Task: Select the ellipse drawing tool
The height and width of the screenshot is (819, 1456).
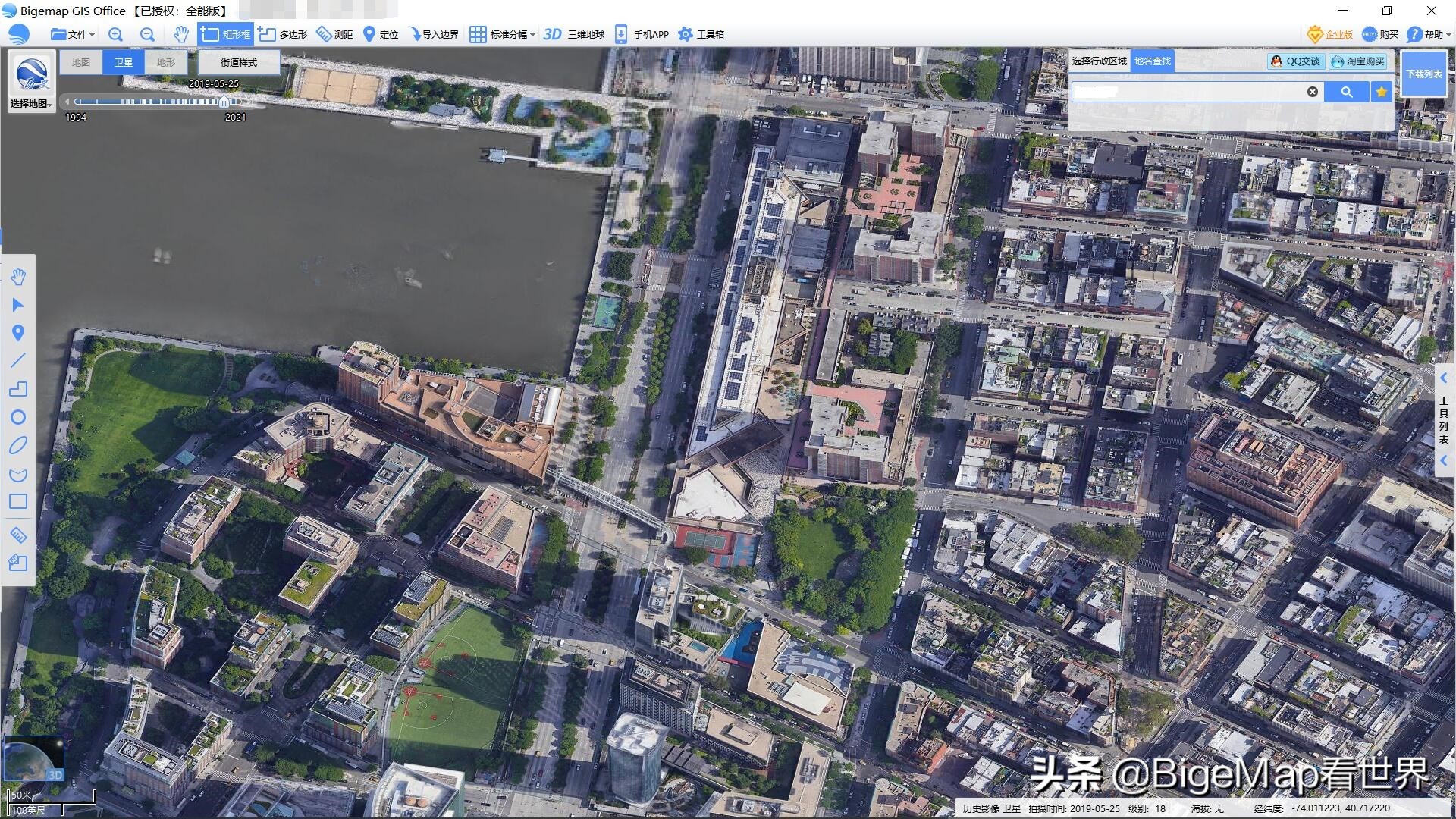Action: [x=18, y=445]
